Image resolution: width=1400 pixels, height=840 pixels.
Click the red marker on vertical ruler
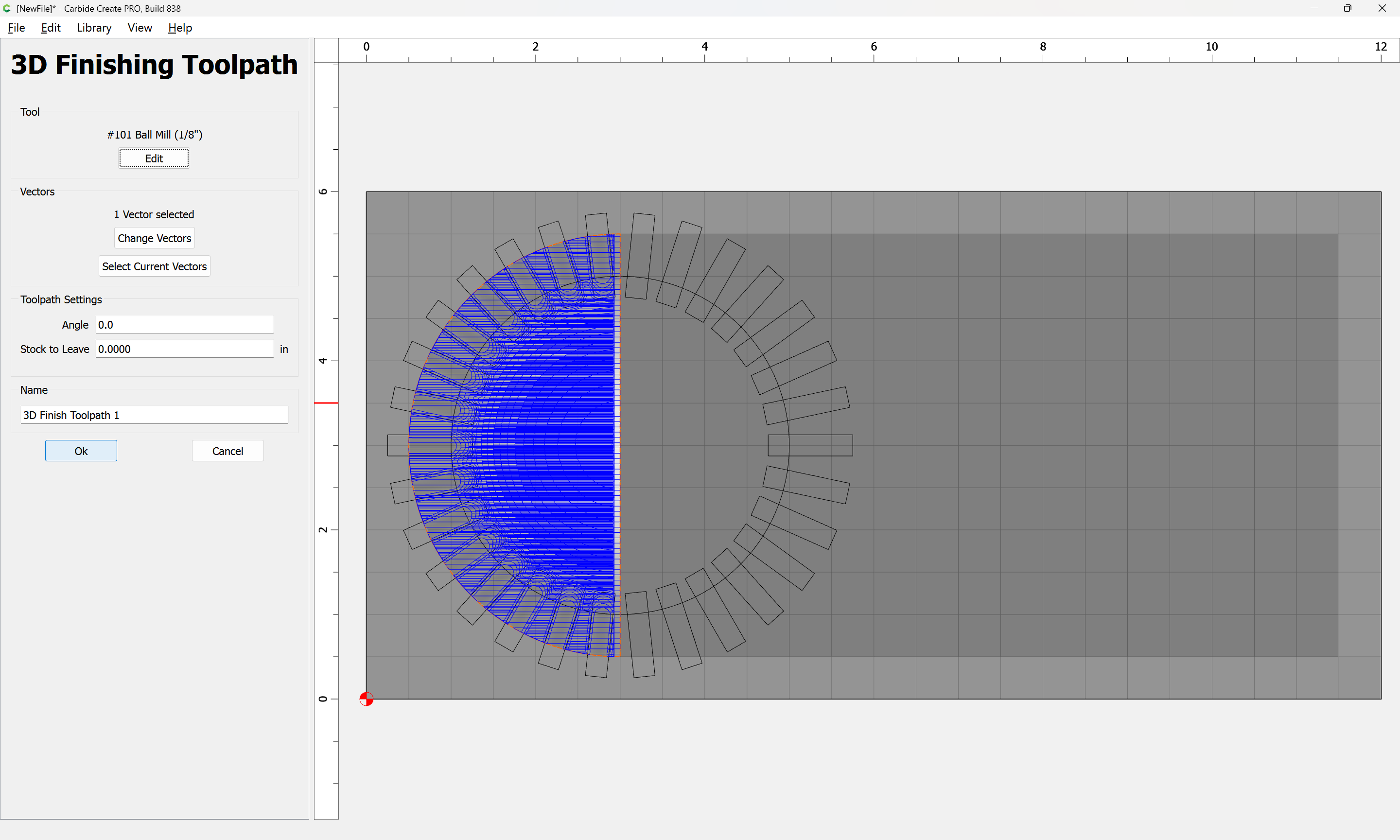pyautogui.click(x=326, y=403)
